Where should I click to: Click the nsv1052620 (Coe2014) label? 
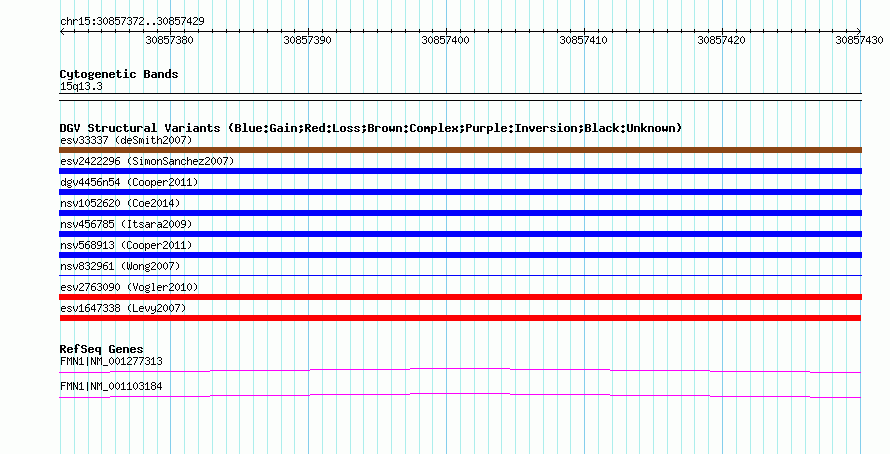click(120, 203)
